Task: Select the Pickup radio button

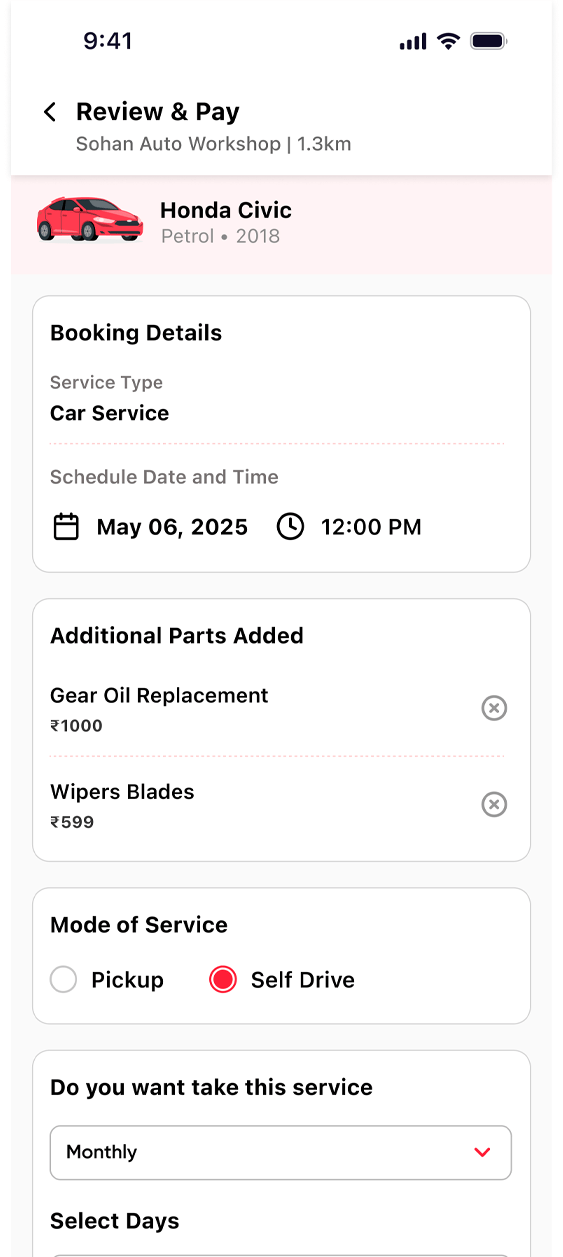Action: click(63, 980)
